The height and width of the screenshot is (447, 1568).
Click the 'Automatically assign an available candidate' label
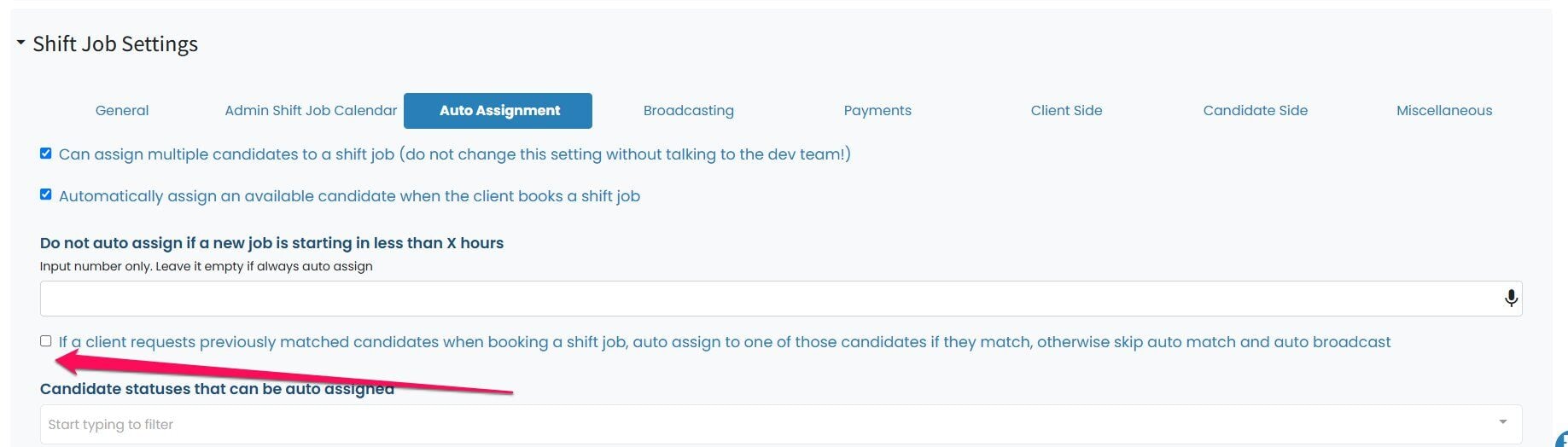(x=349, y=196)
